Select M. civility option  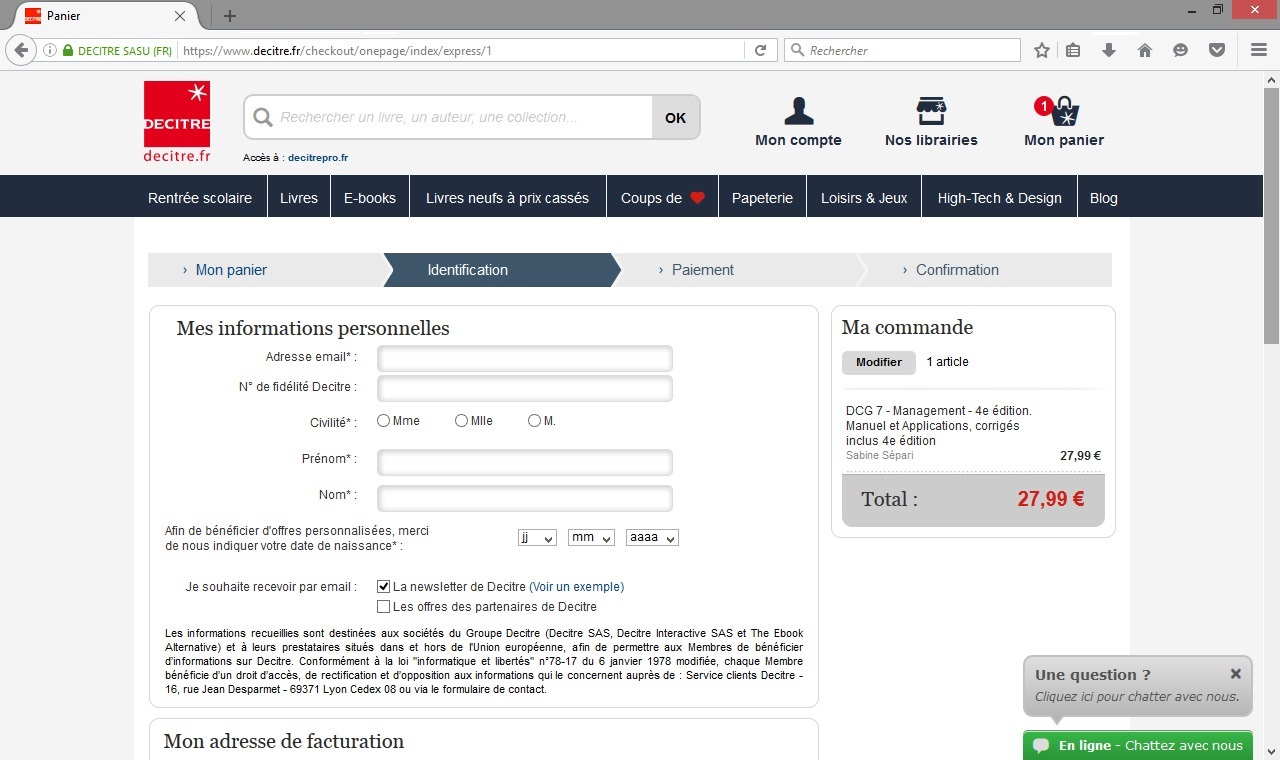tap(534, 421)
